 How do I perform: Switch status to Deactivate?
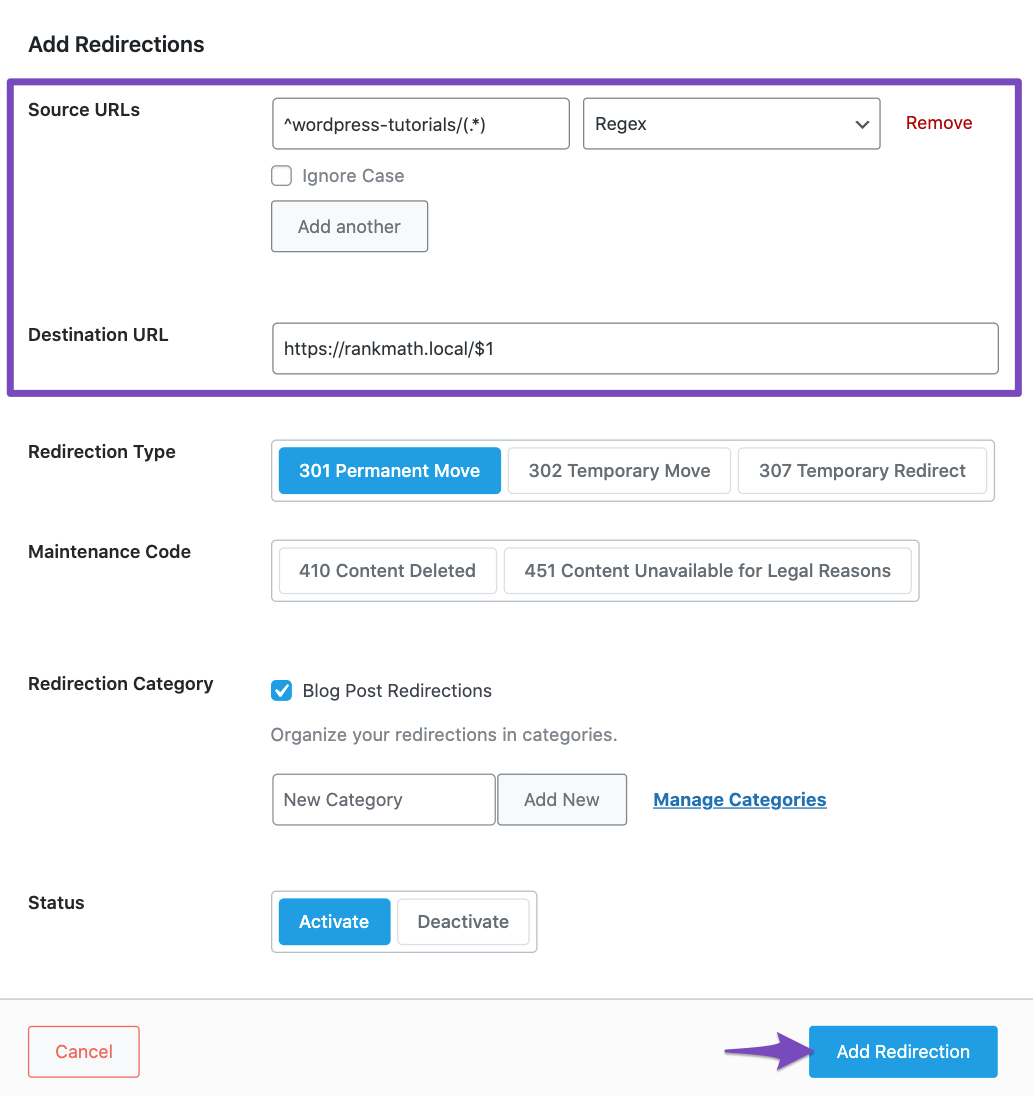pyautogui.click(x=463, y=922)
